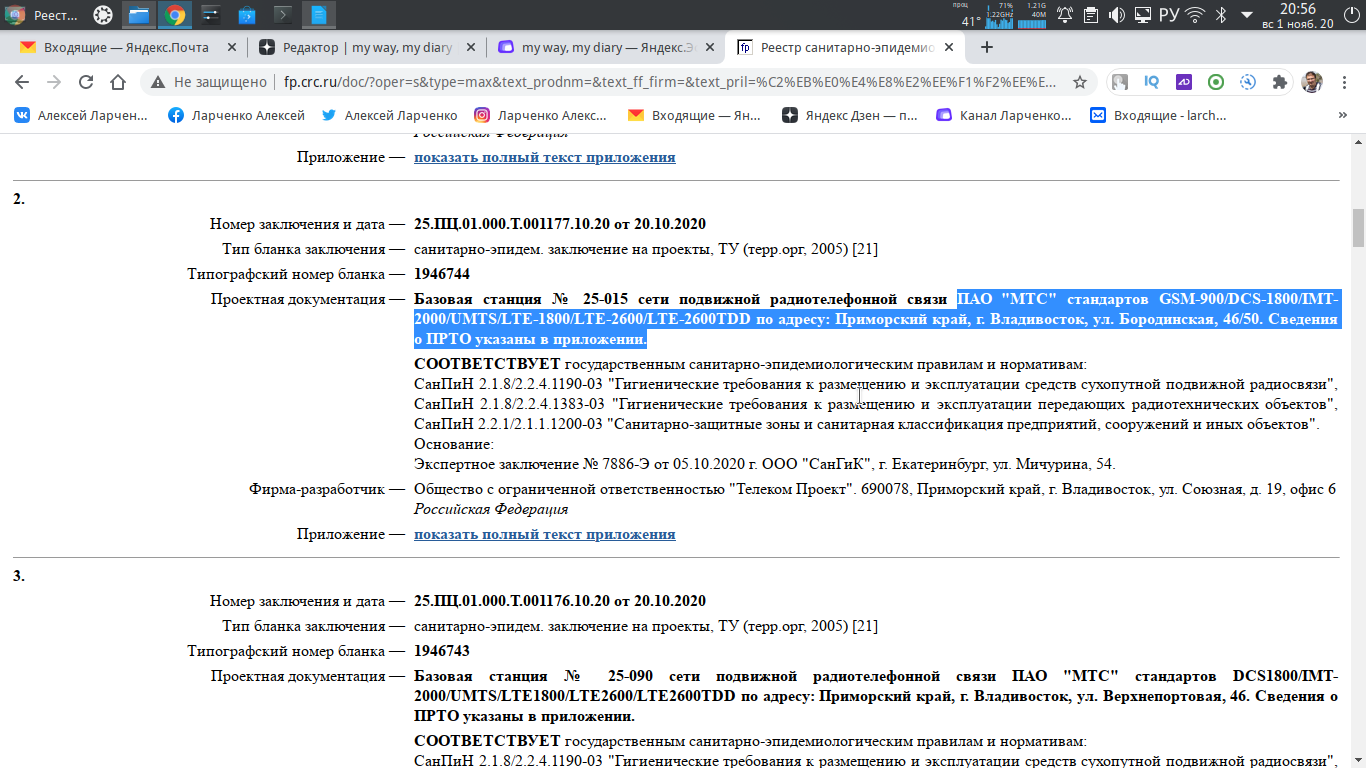Click the clock showing 20:56
1366x768 pixels.
click(1297, 9)
